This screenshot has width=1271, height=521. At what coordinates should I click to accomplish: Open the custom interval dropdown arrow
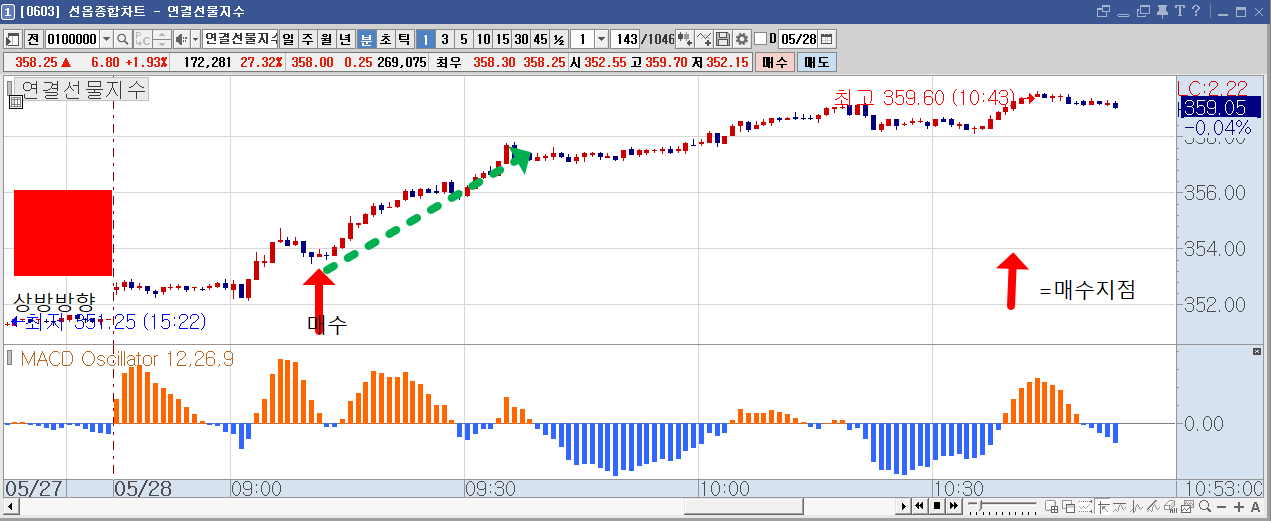601,39
